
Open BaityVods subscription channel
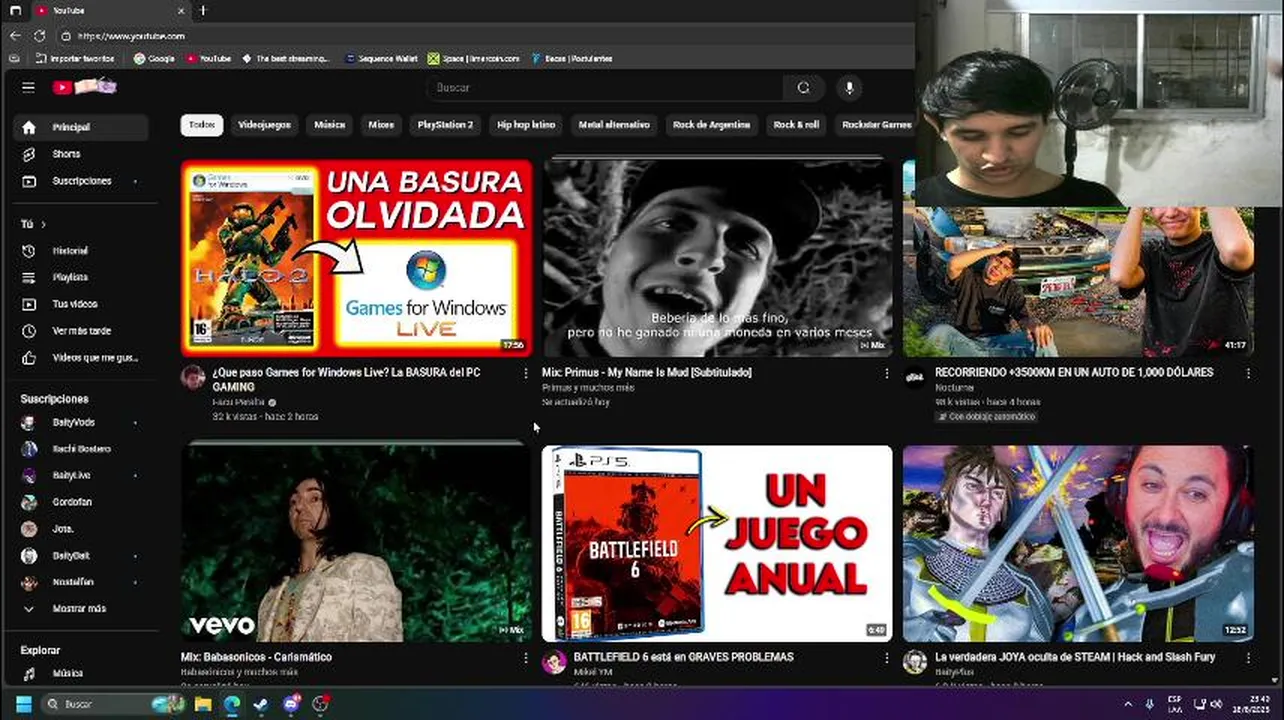tap(80, 423)
